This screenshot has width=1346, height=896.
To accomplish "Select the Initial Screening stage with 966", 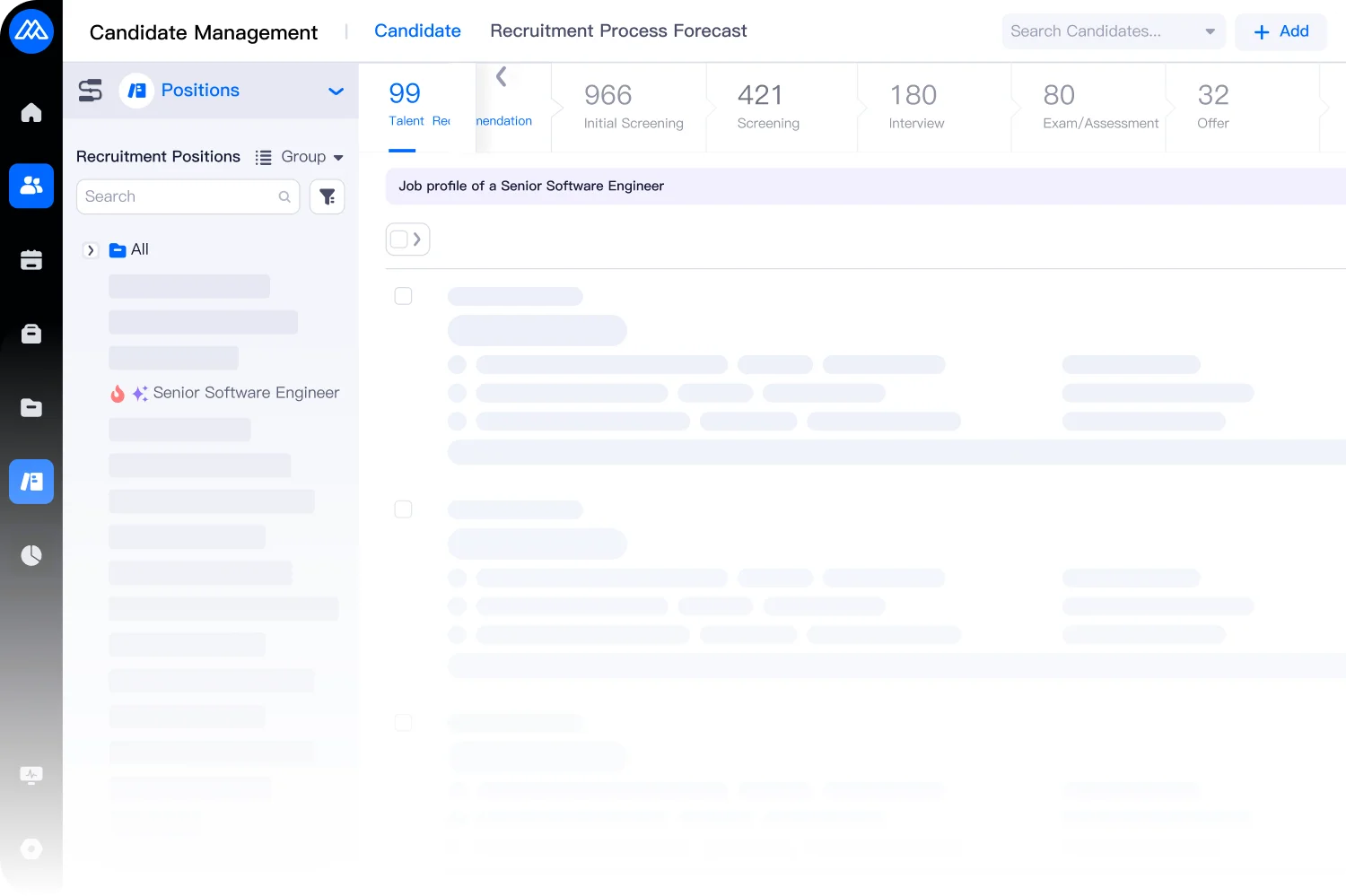I will point(633,107).
